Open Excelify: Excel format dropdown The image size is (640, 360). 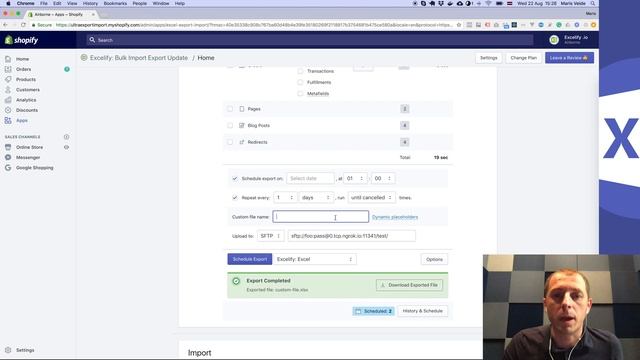pyautogui.click(x=314, y=259)
